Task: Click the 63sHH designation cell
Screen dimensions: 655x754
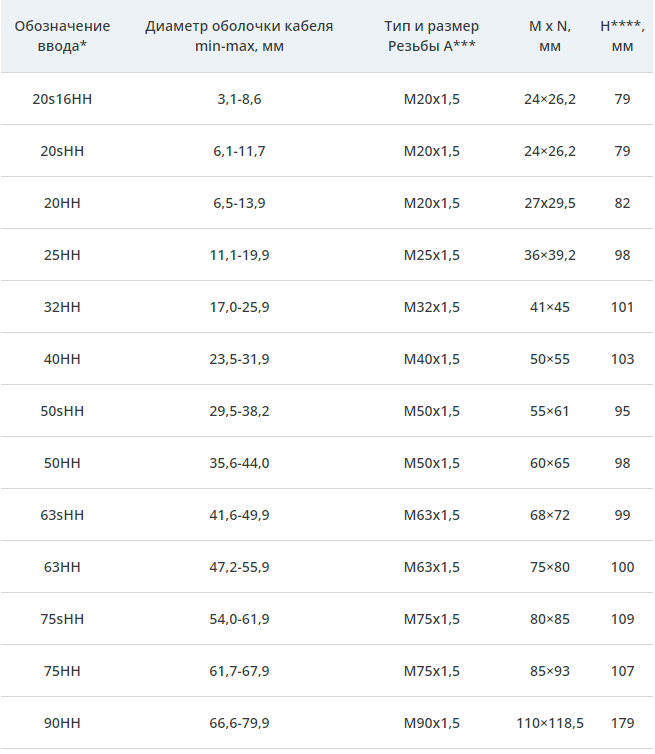Action: 62,515
